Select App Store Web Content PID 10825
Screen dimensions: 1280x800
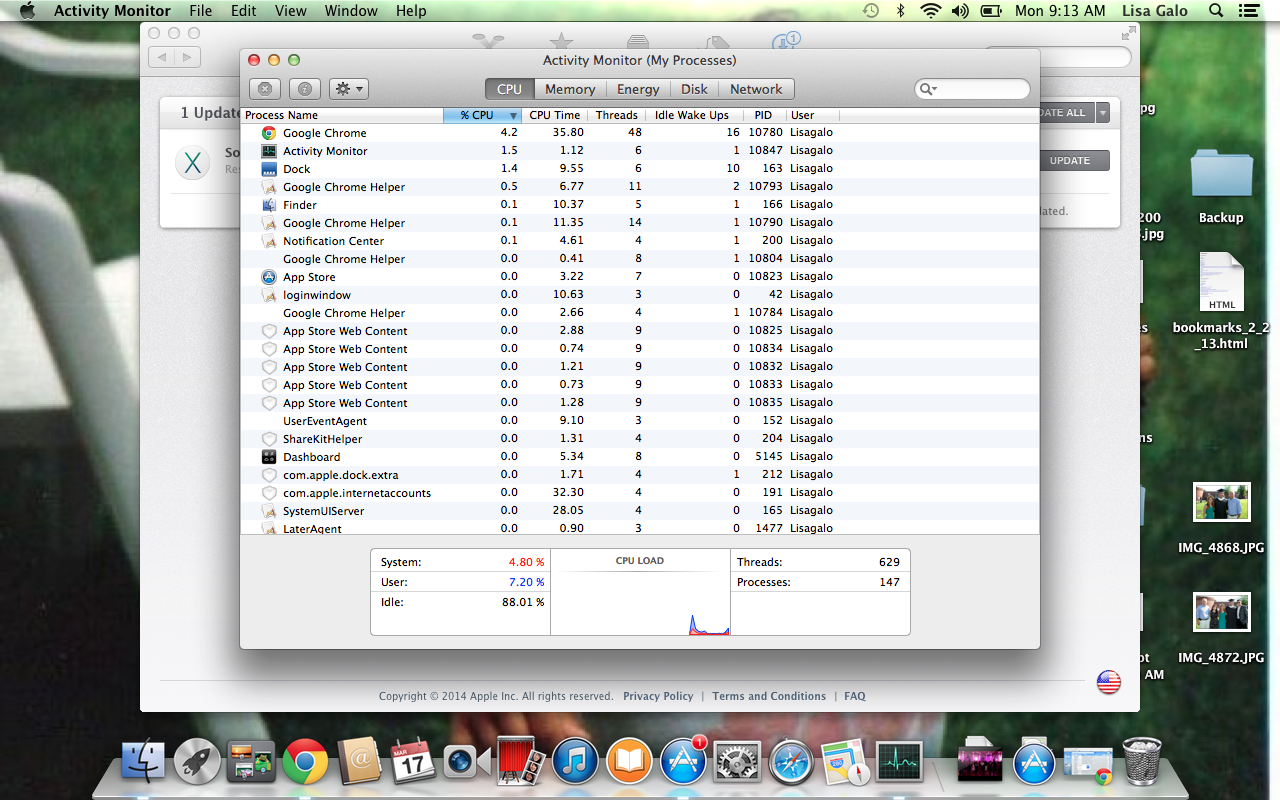pos(640,331)
